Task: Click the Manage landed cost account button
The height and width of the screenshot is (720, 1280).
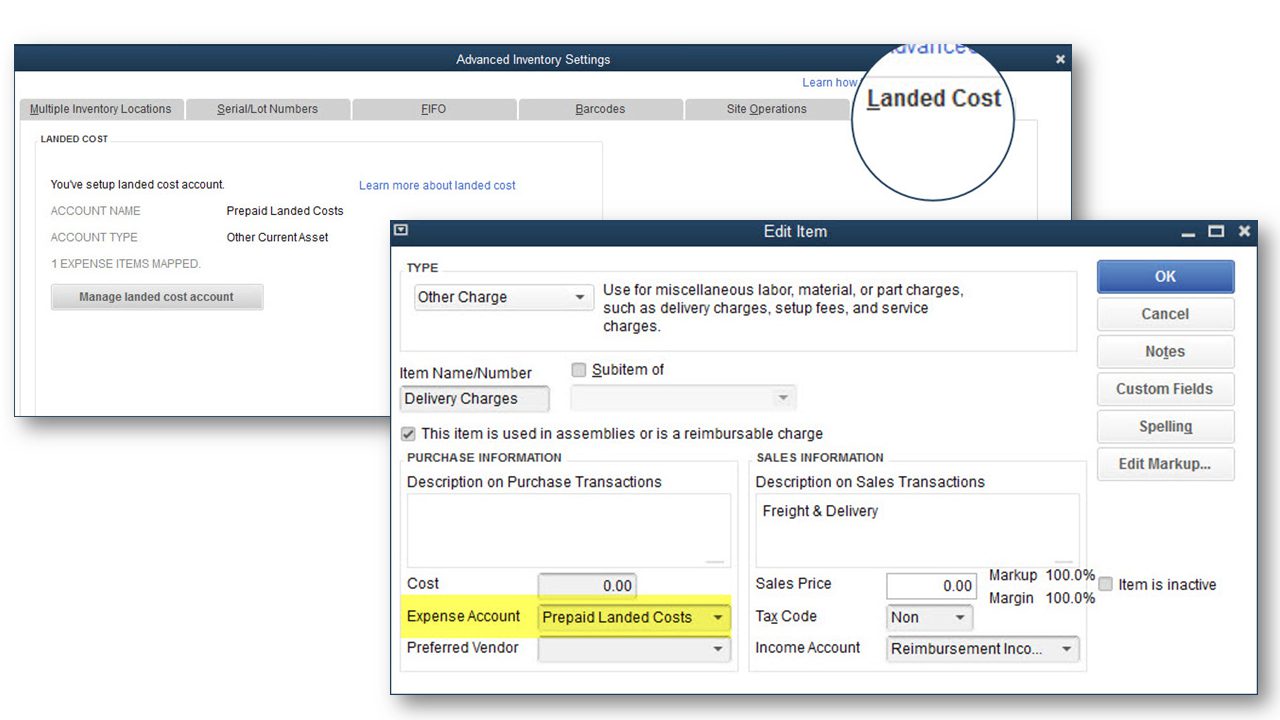Action: click(x=157, y=297)
